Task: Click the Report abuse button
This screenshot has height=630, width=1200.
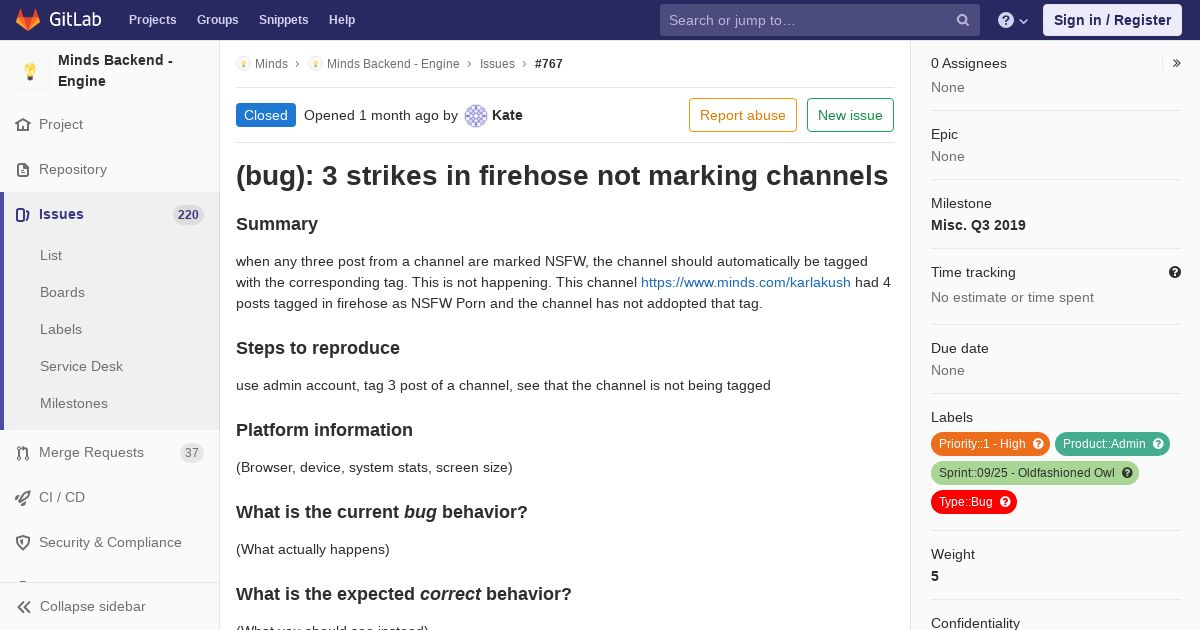Action: [743, 115]
